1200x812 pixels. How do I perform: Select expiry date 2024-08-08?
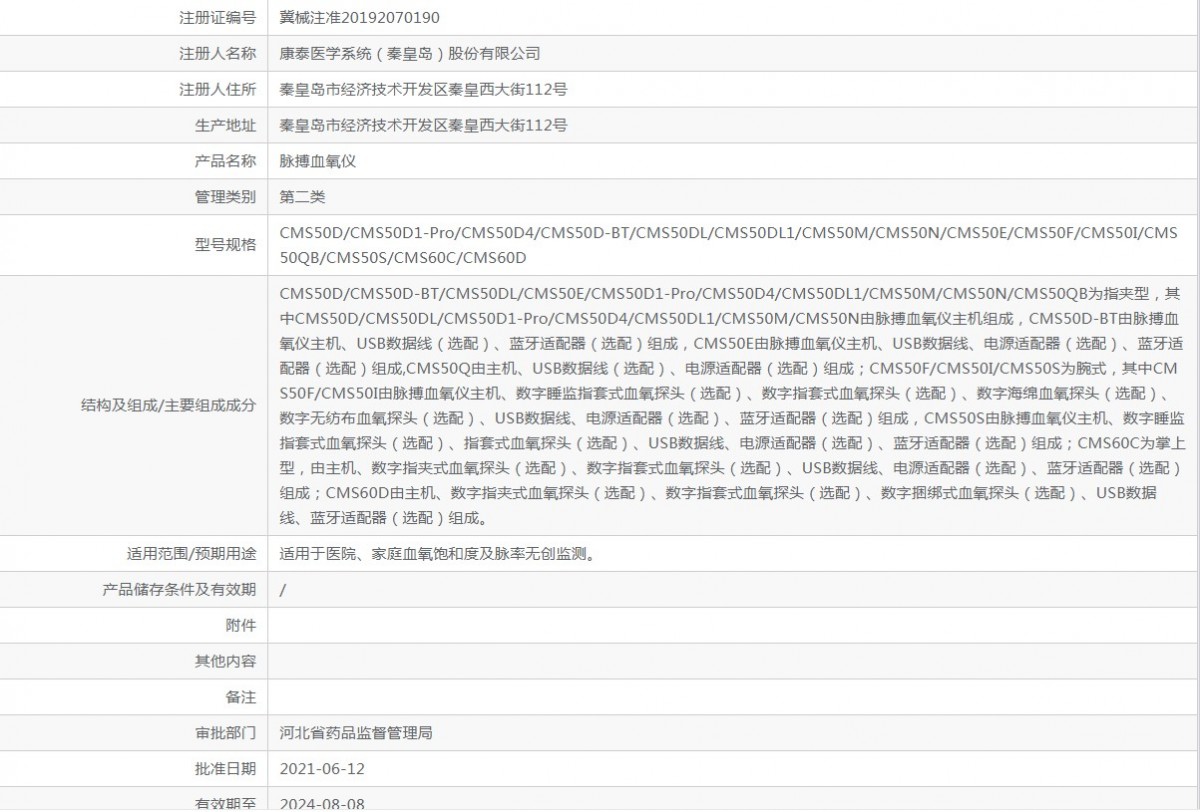click(322, 803)
